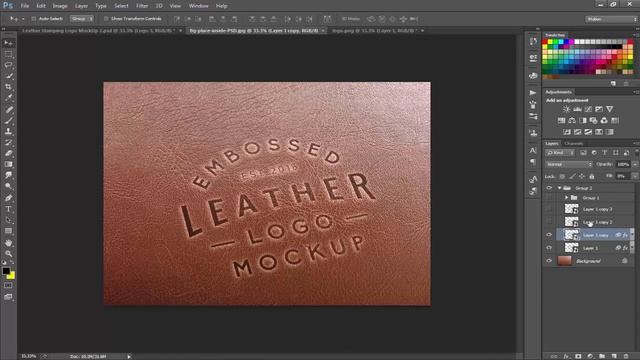Open the workspace switcher dropdown

(x=611, y=19)
